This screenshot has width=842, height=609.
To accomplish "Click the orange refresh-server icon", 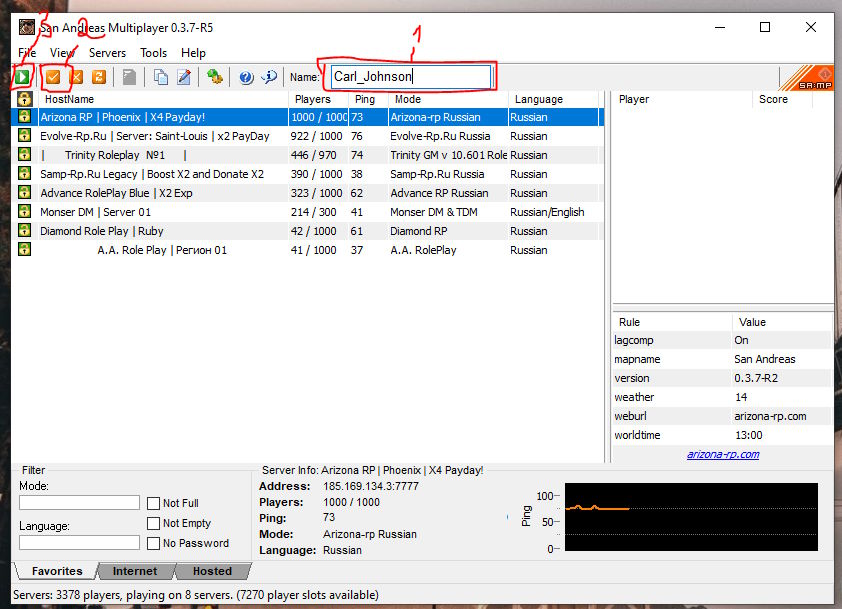I will click(99, 77).
